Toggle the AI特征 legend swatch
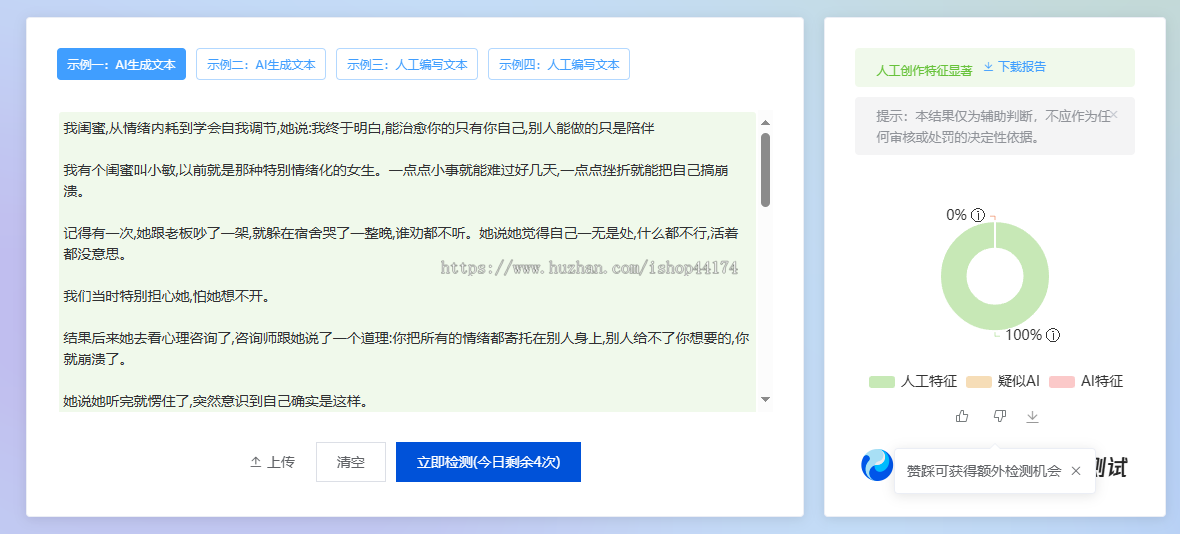1180x534 pixels. [1062, 382]
